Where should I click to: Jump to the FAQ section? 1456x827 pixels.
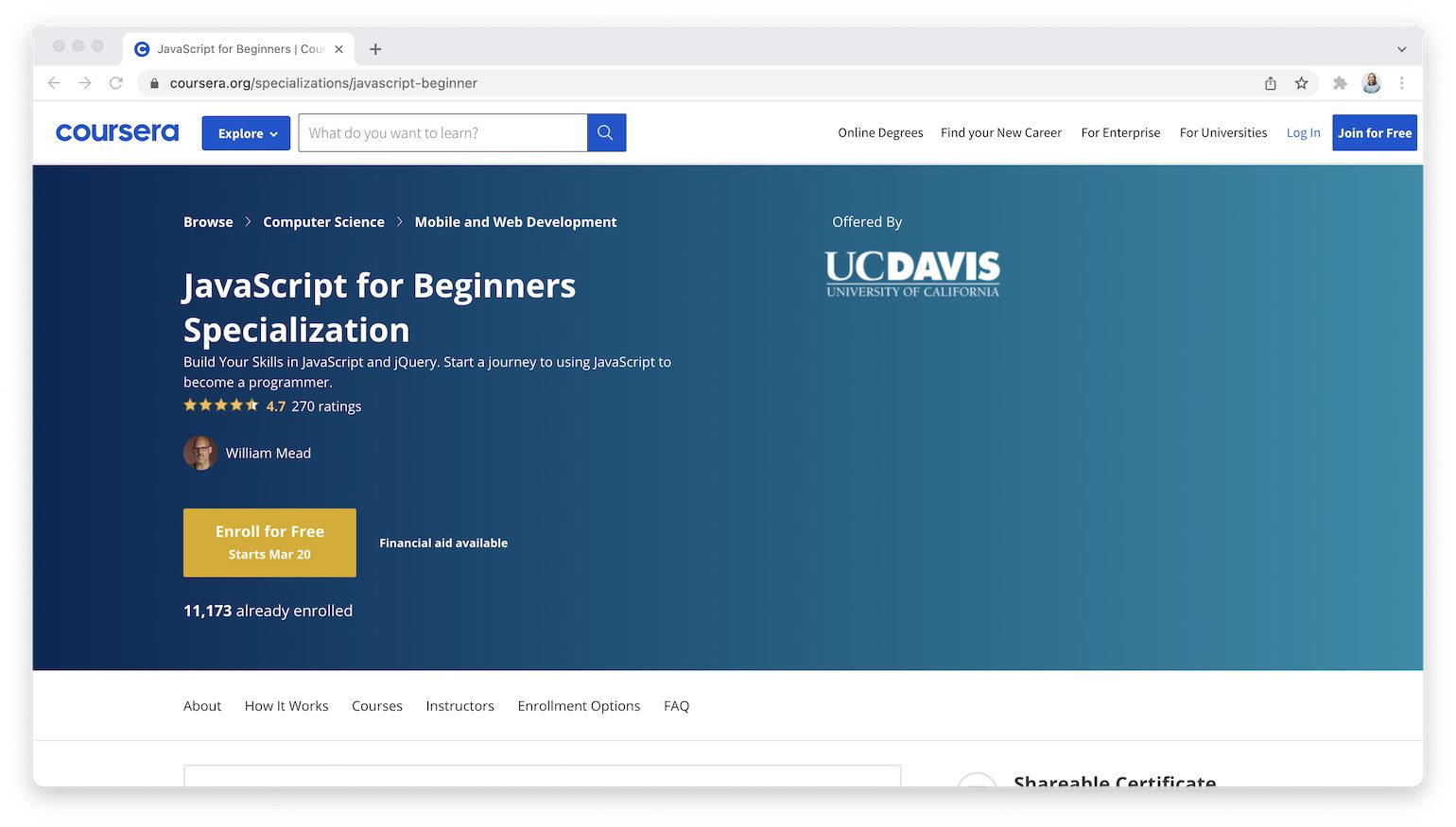[676, 706]
